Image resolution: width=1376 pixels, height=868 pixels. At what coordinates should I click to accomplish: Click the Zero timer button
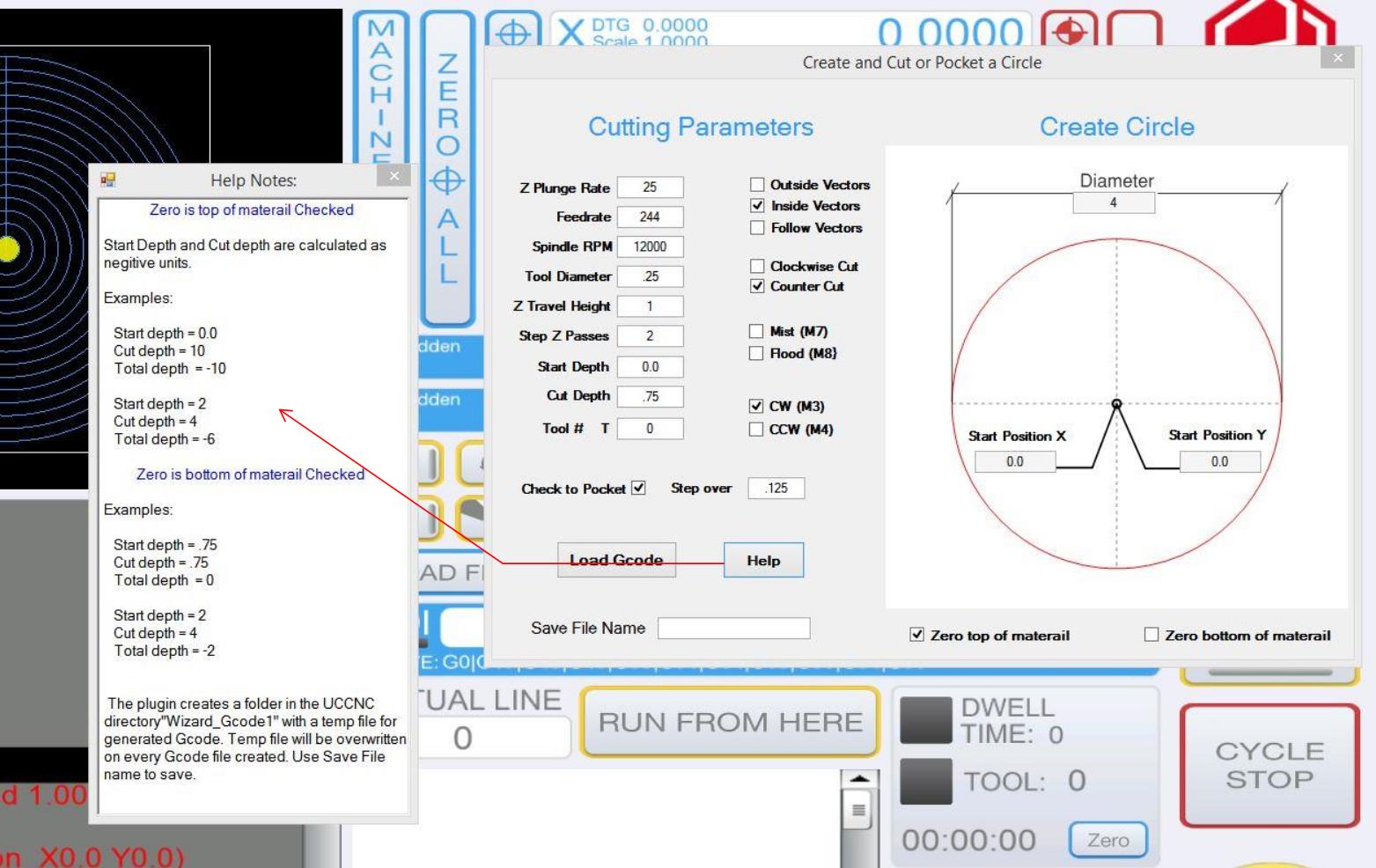tap(1108, 840)
